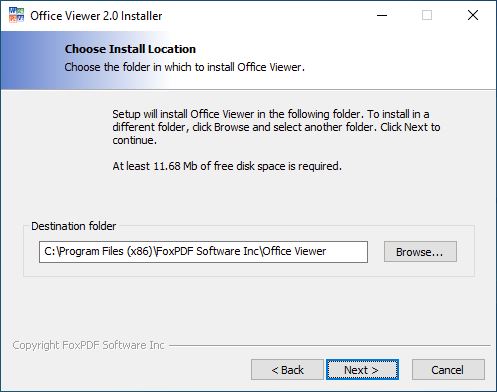Open the Browse... folder picker

tap(420, 252)
